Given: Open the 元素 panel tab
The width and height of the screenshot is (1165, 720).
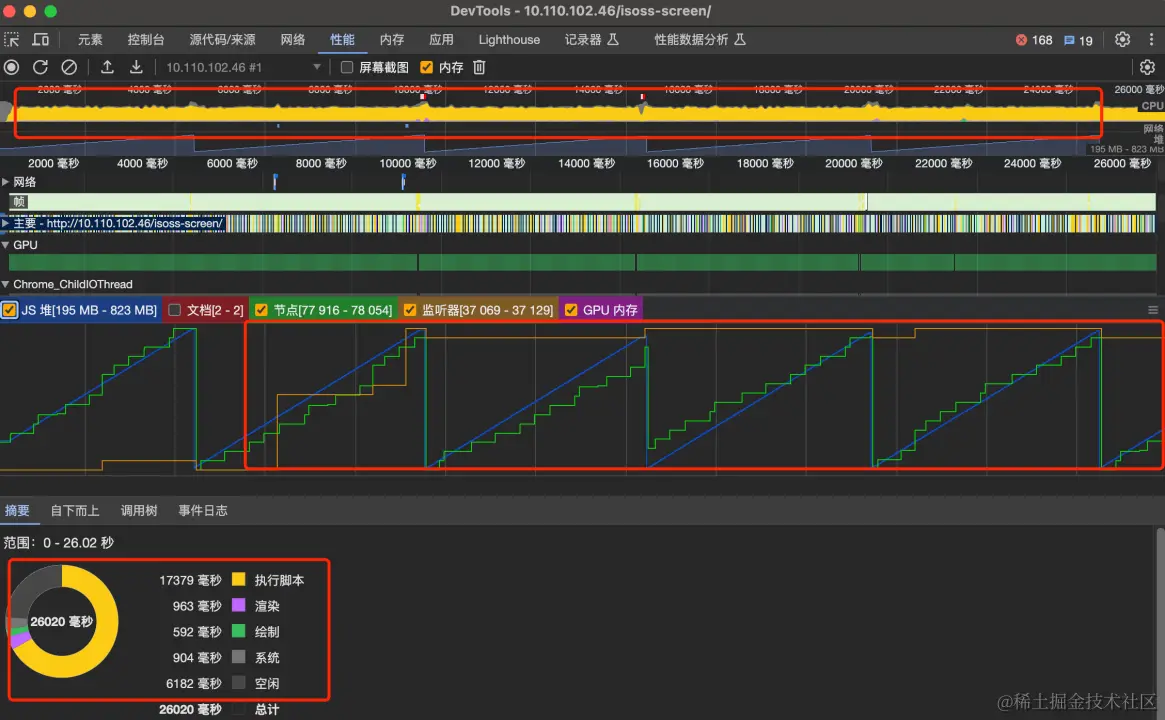Looking at the screenshot, I should 90,39.
